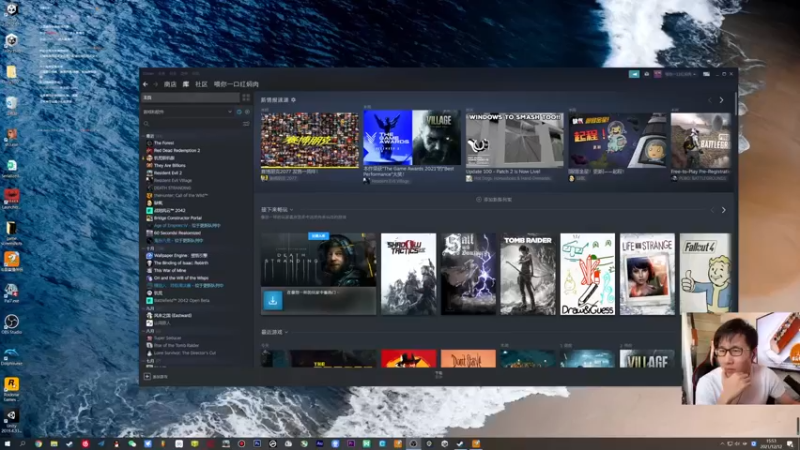
Task: Expand the games and software filter dropdown
Action: (x=187, y=112)
